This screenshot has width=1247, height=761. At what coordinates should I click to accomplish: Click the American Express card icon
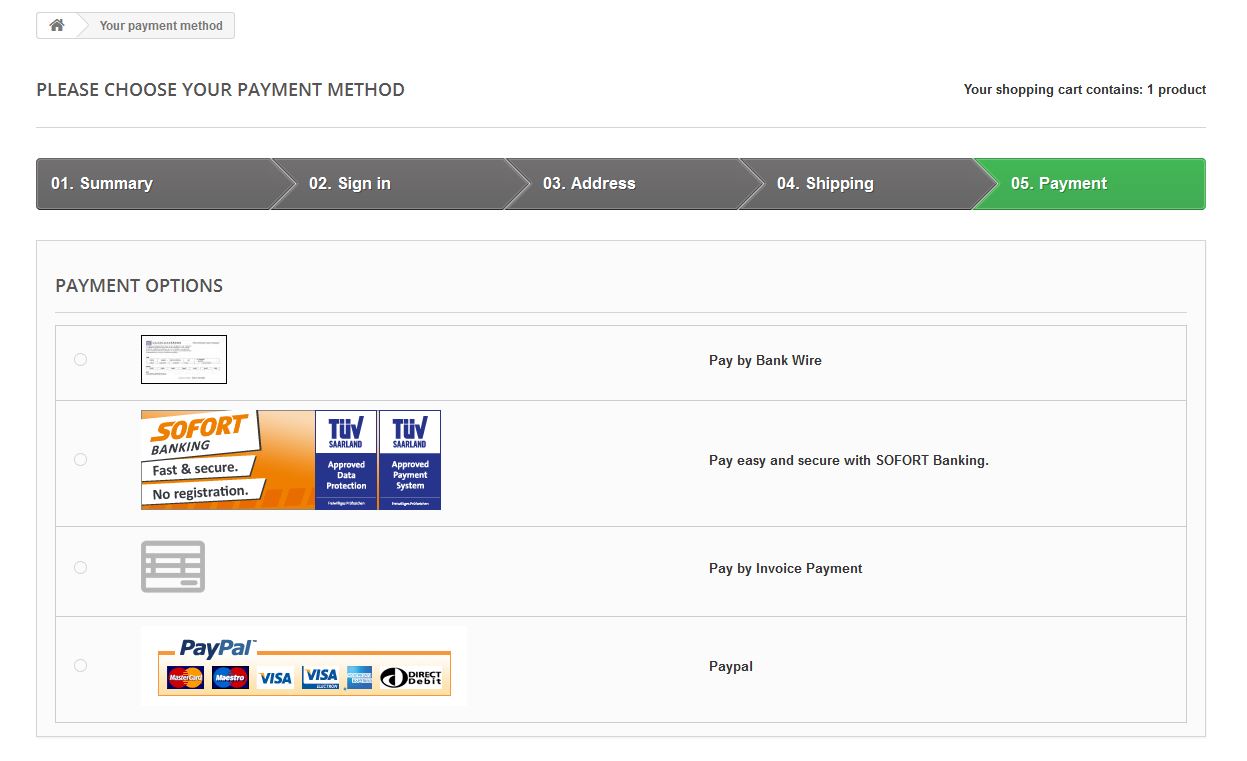360,678
